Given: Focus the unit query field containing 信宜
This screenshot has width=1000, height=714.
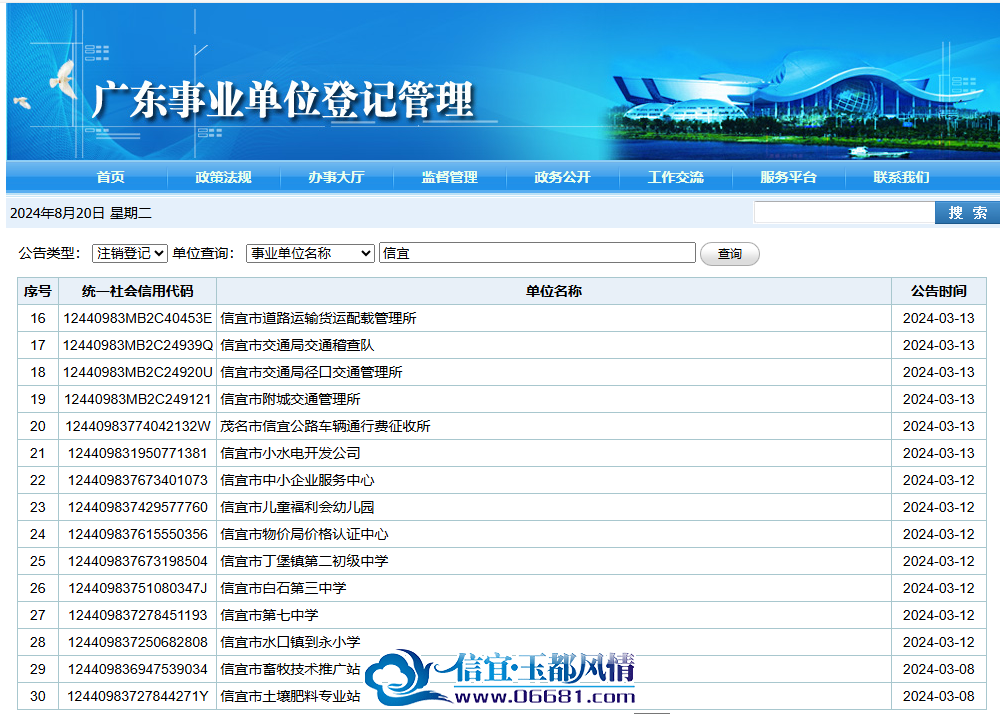Looking at the screenshot, I should 537,252.
